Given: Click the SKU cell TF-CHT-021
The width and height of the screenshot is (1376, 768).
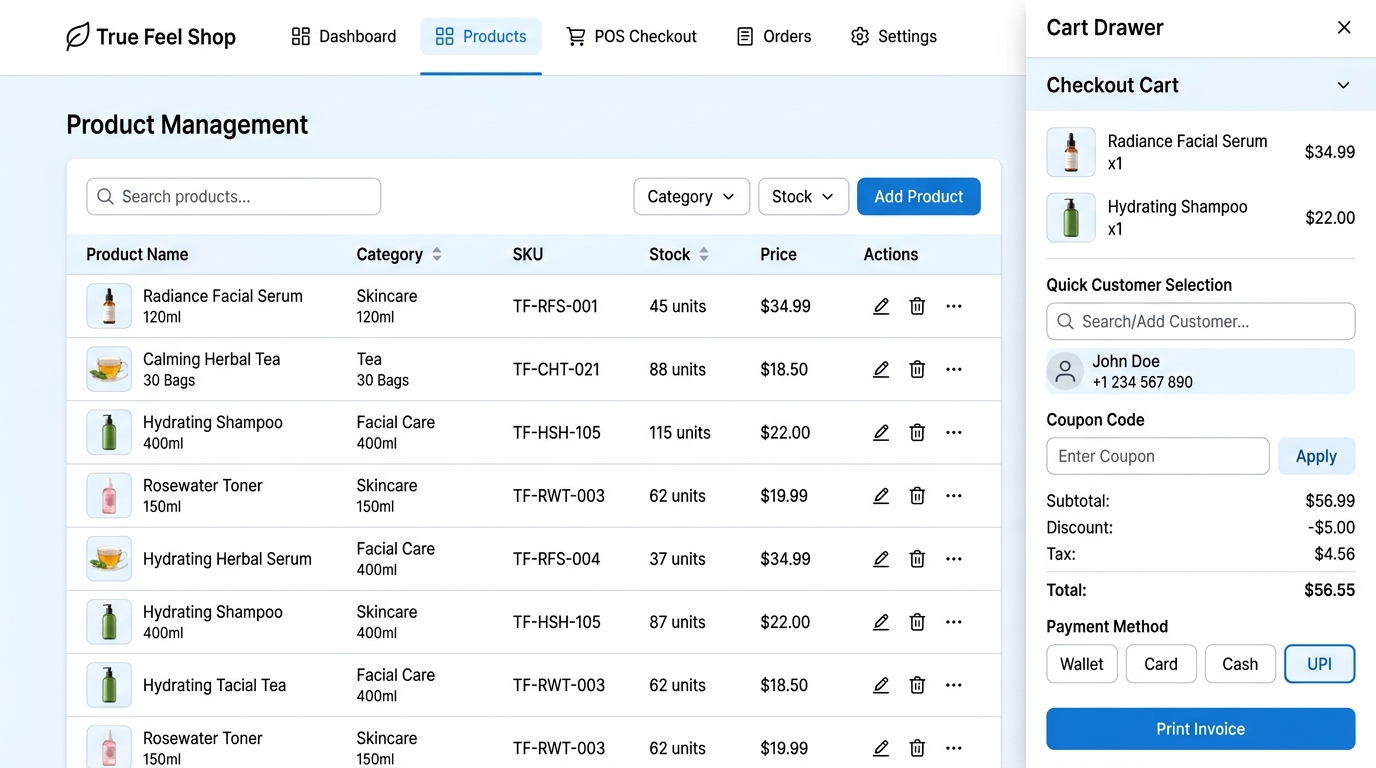Looking at the screenshot, I should [x=556, y=369].
